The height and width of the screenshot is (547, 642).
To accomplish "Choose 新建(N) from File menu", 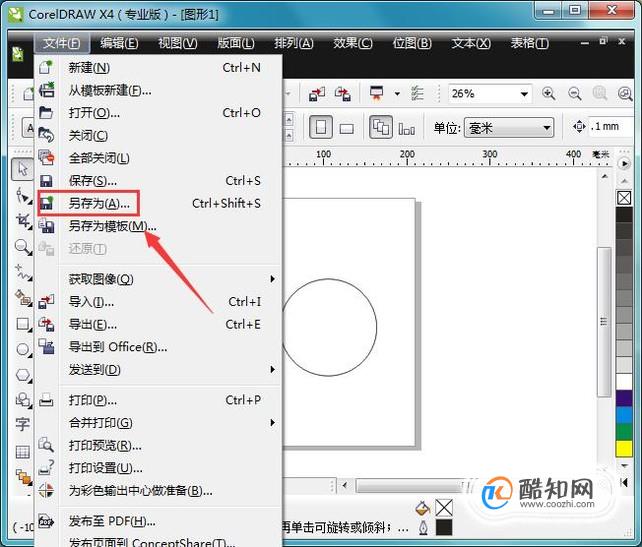I will point(159,68).
